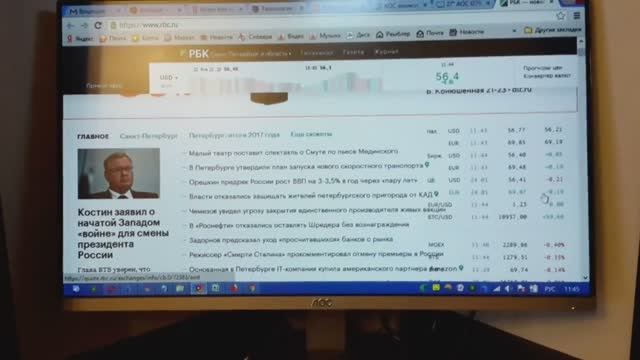Open the Новости bookmark after Почта
The image size is (640, 360).
coord(467,32)
